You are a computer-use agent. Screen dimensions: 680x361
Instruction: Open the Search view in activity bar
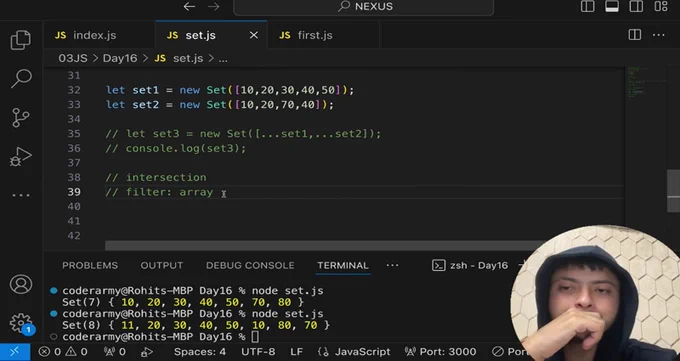21,79
